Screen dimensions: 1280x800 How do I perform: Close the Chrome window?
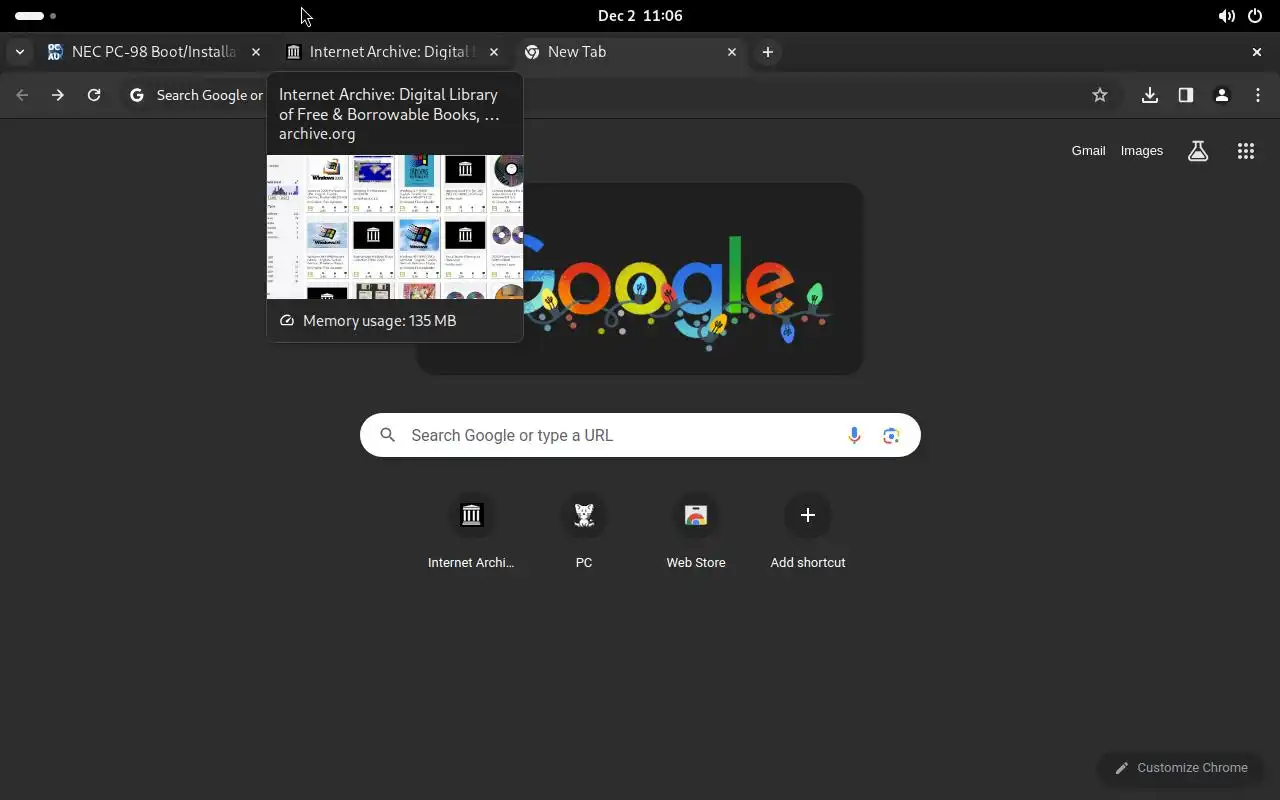tap(1257, 52)
